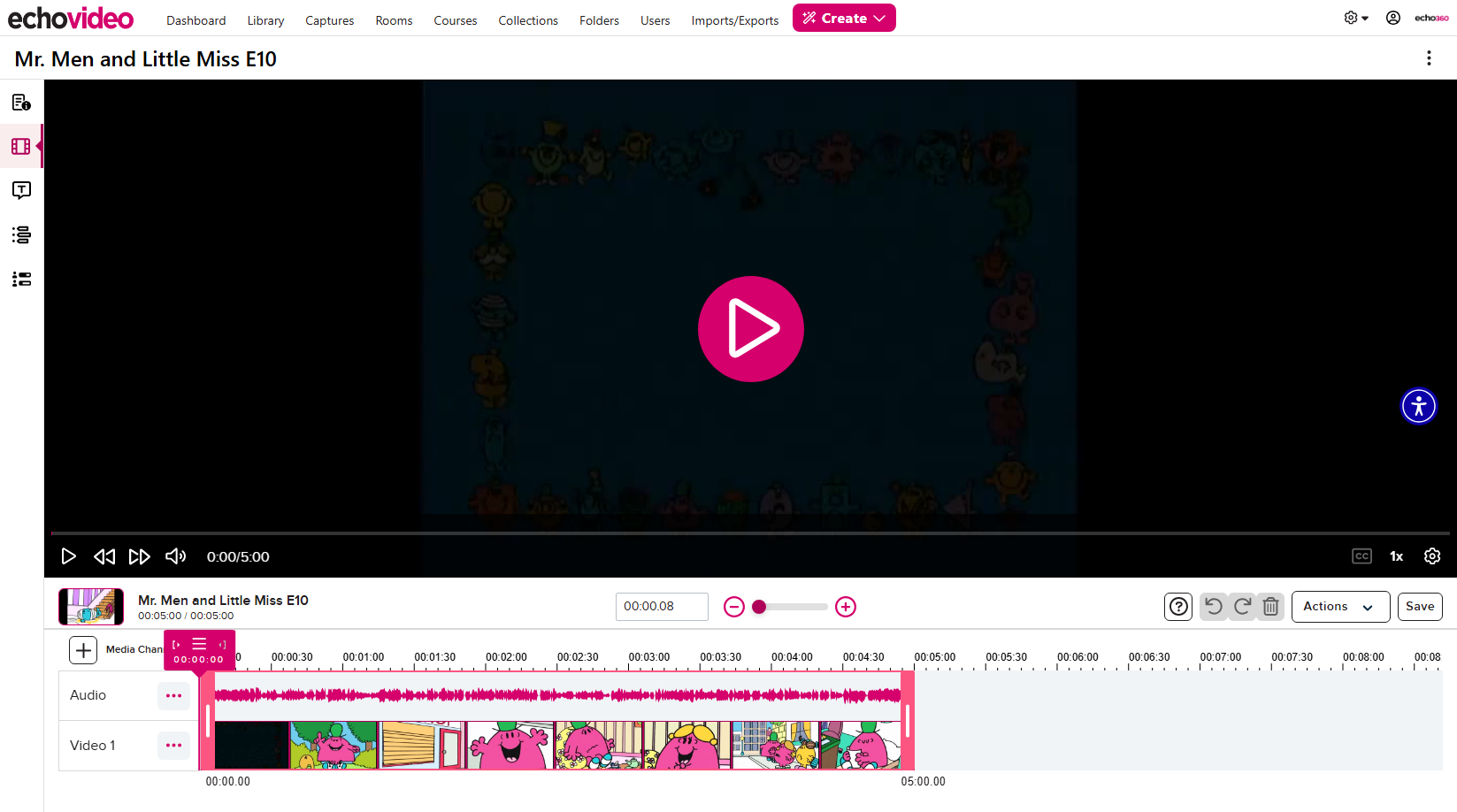Viewport: 1457px width, 812px height.
Task: Rewind using the control bar button
Action: (x=104, y=556)
